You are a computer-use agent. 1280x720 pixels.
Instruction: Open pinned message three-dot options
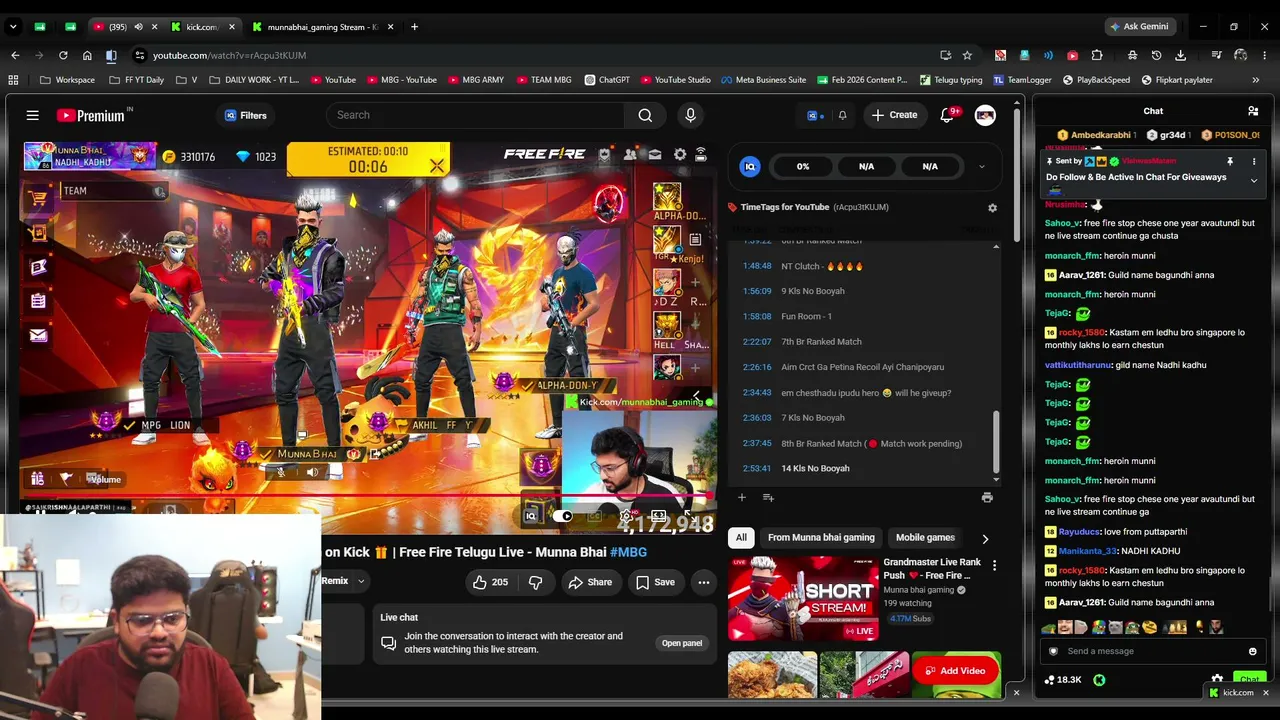coord(1254,161)
